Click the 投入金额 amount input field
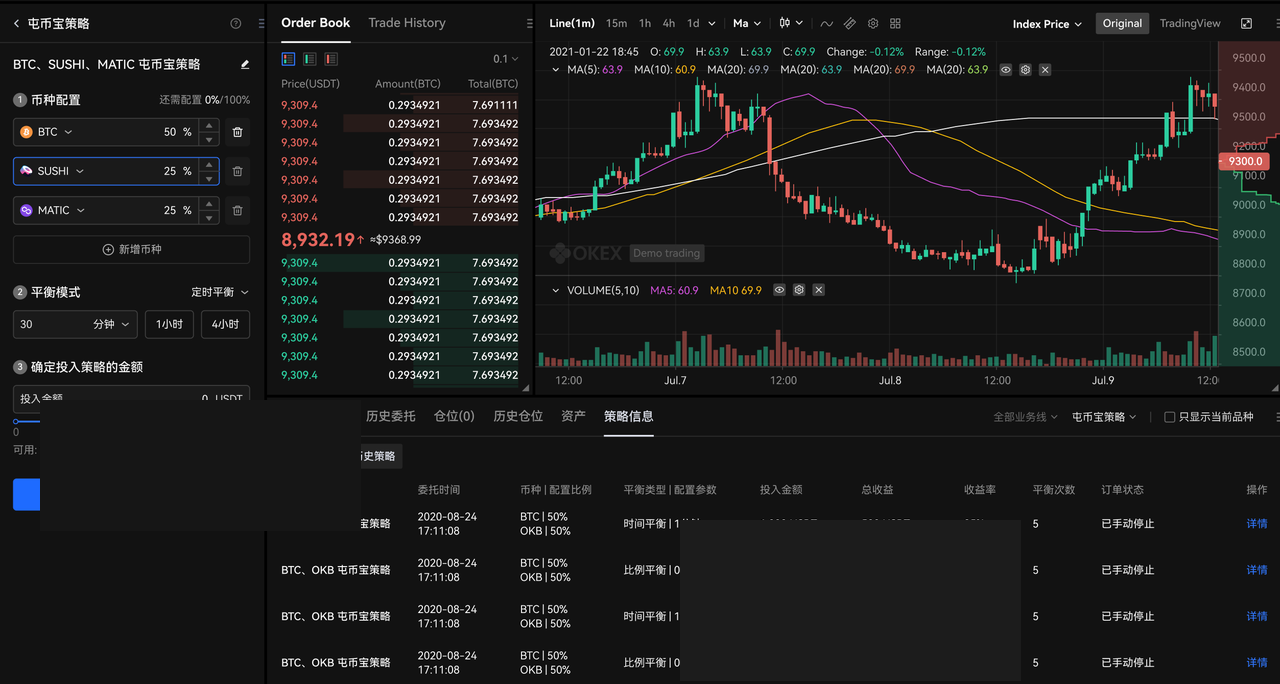Screen dimensions: 1280x684 [131, 398]
